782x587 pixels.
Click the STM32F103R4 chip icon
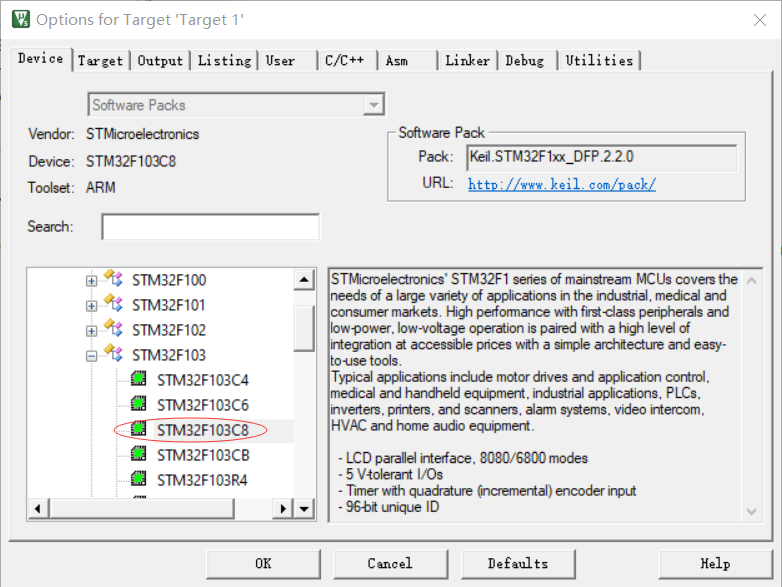tap(139, 478)
